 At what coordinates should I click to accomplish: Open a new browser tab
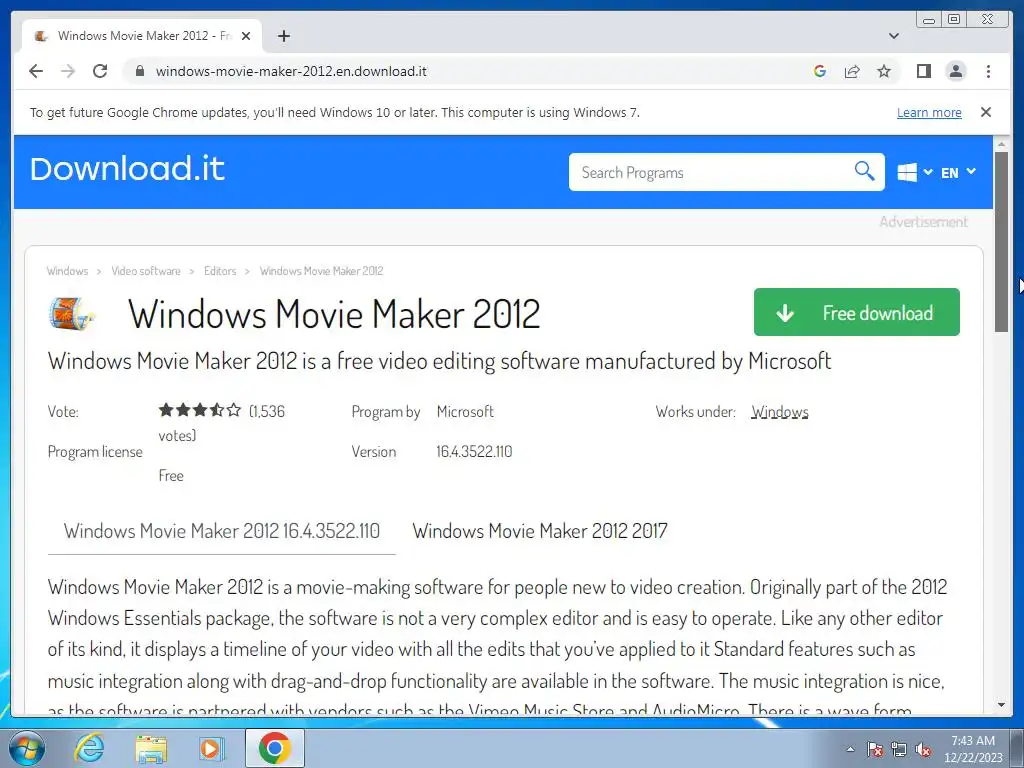click(283, 36)
